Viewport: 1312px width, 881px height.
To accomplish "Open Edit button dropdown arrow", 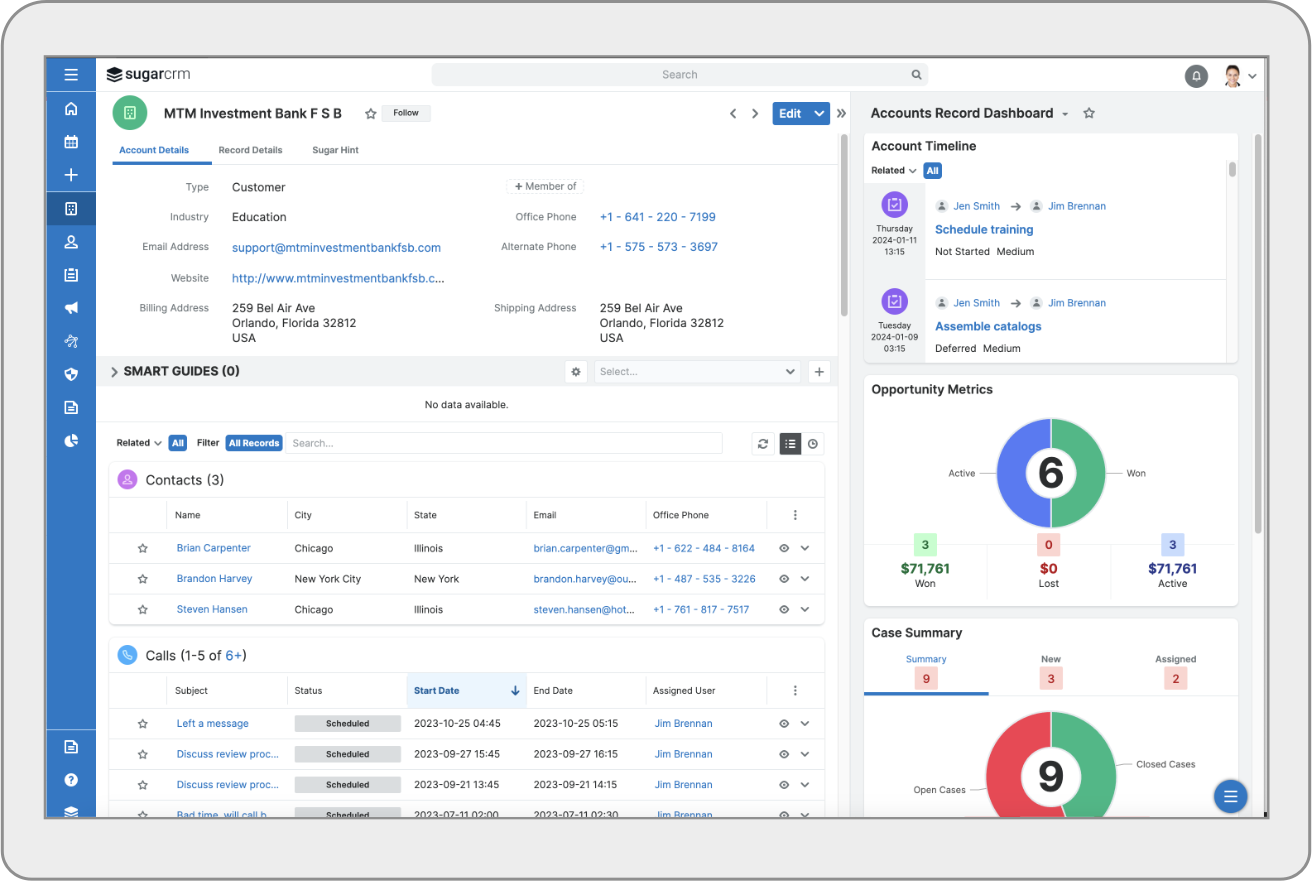I will tap(820, 114).
